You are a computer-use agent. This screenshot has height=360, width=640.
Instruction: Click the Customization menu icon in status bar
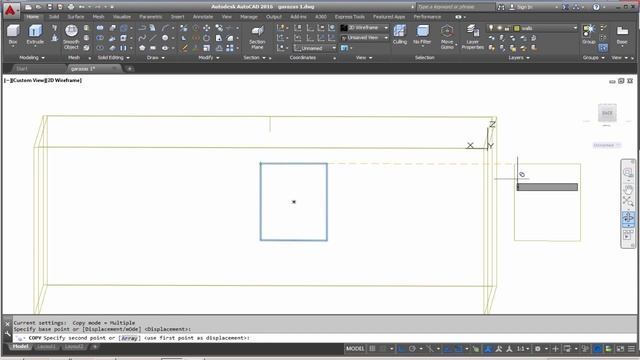tap(631, 349)
